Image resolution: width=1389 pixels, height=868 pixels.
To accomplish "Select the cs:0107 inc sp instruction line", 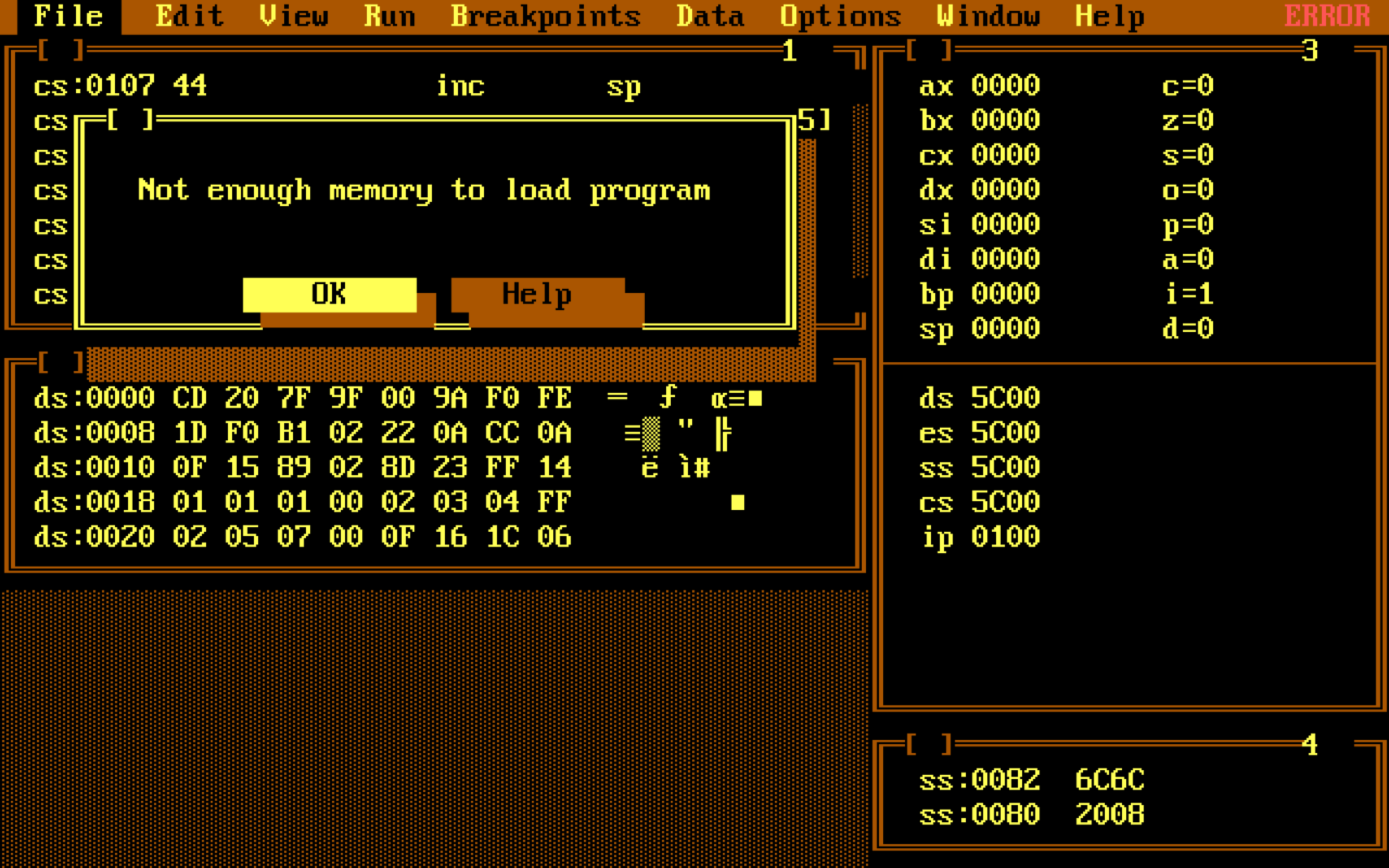I will [337, 86].
